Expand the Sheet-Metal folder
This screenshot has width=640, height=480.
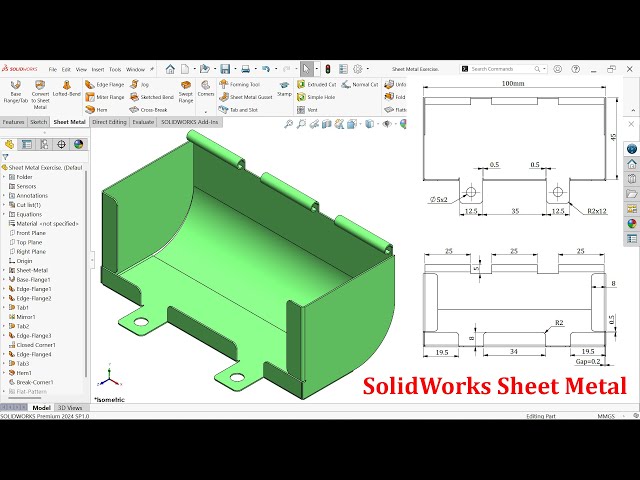[x=4, y=270]
